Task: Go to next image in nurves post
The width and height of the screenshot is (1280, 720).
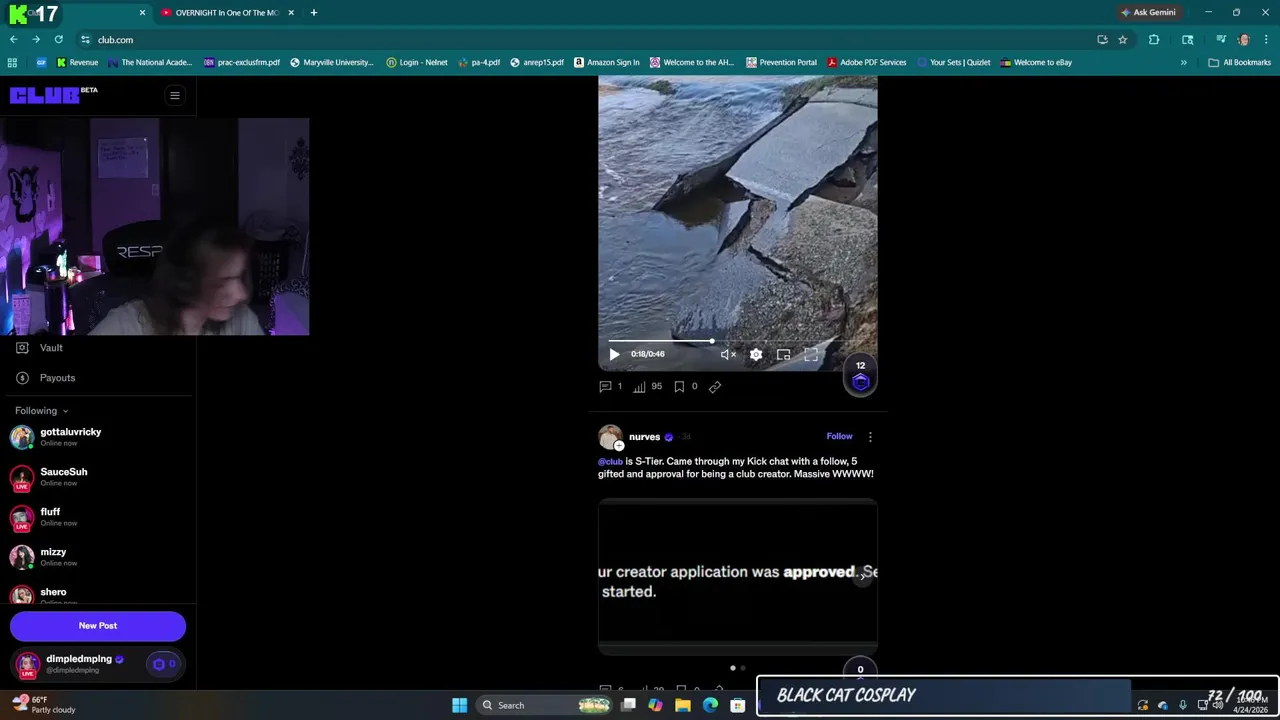Action: coord(862,577)
